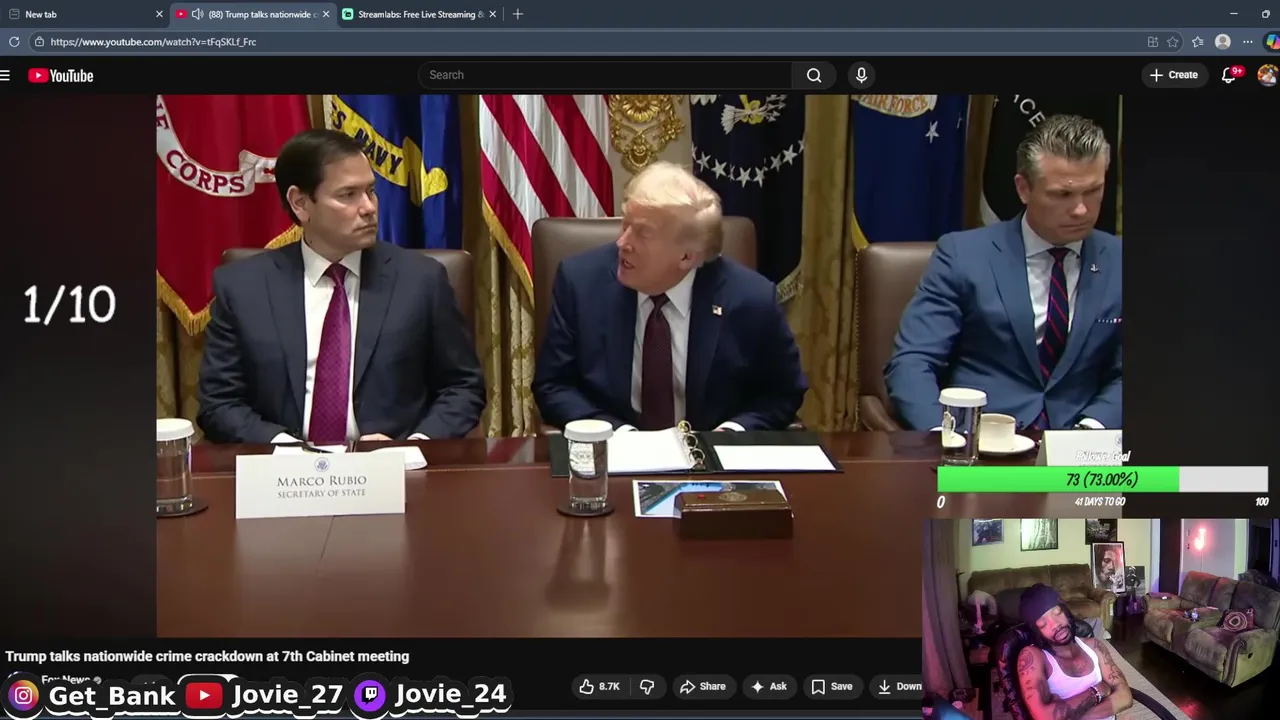
Task: View site information lock icon in address bar
Action: [38, 42]
